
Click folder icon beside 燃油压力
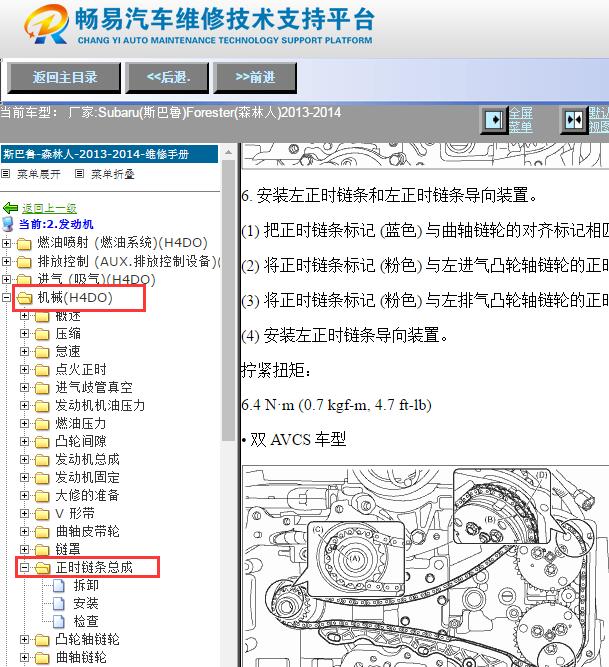42,424
